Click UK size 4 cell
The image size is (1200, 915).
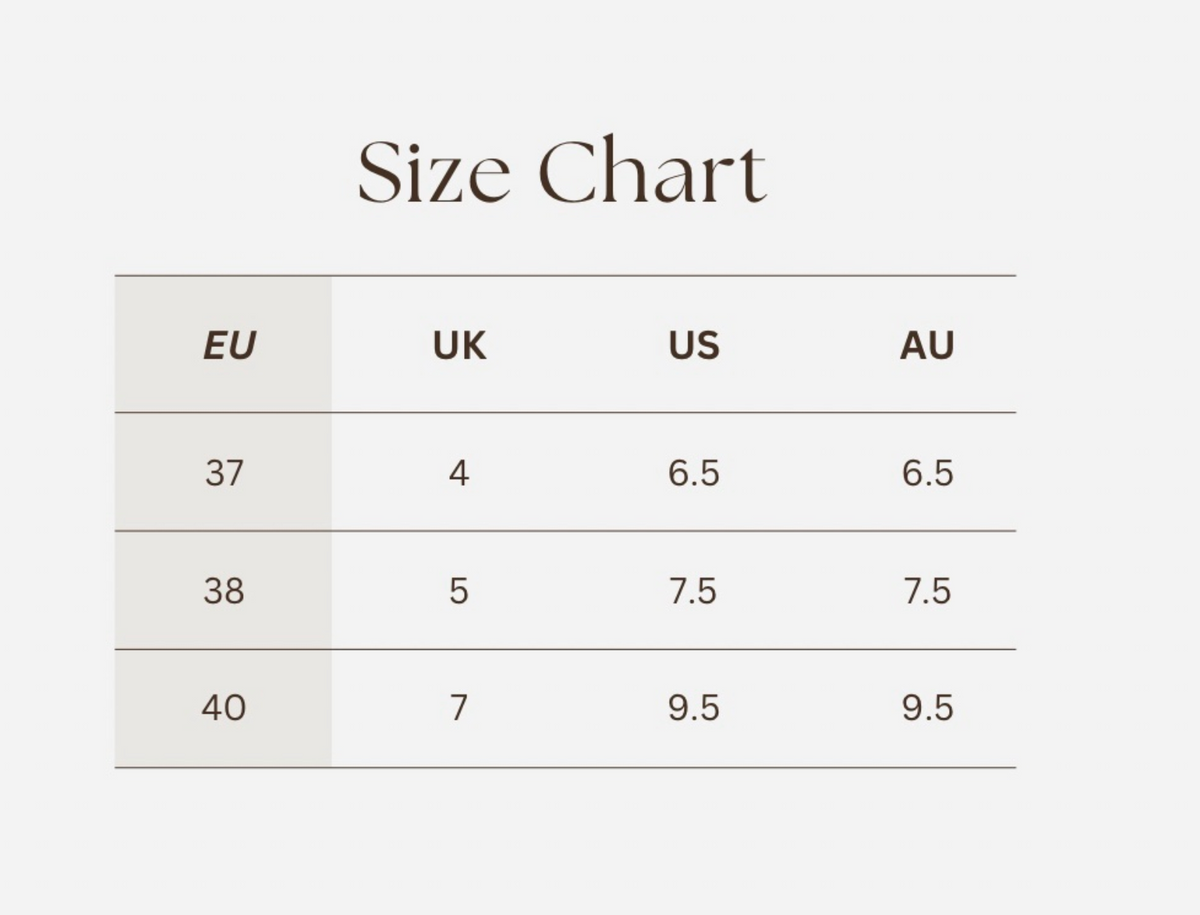[x=459, y=472]
